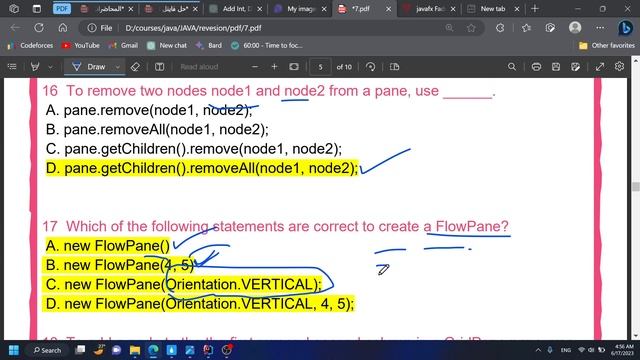Open the taskbar Search box
This screenshot has height=360, width=640.
coord(47,350)
